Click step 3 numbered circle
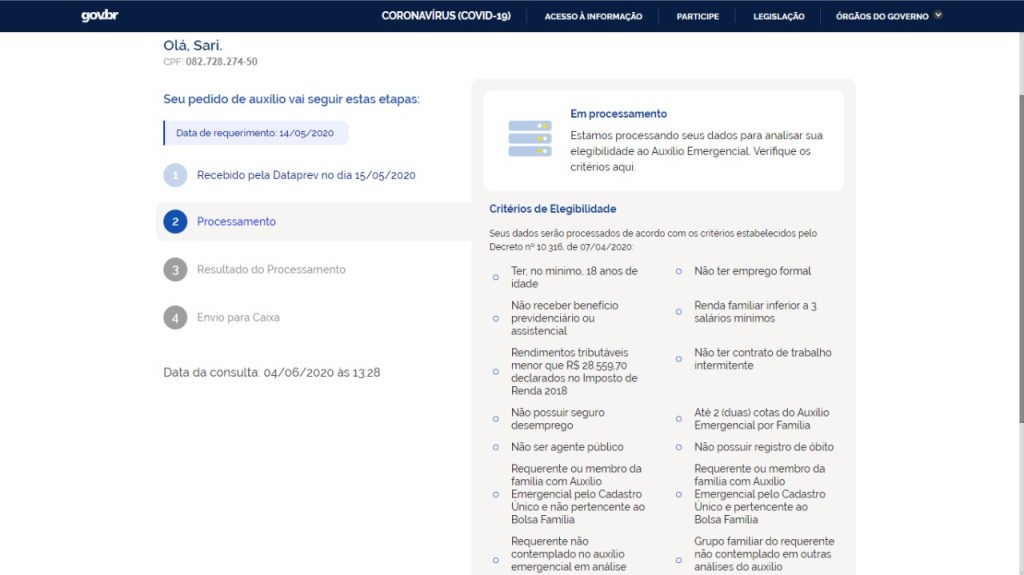The image size is (1024, 575). pos(175,270)
